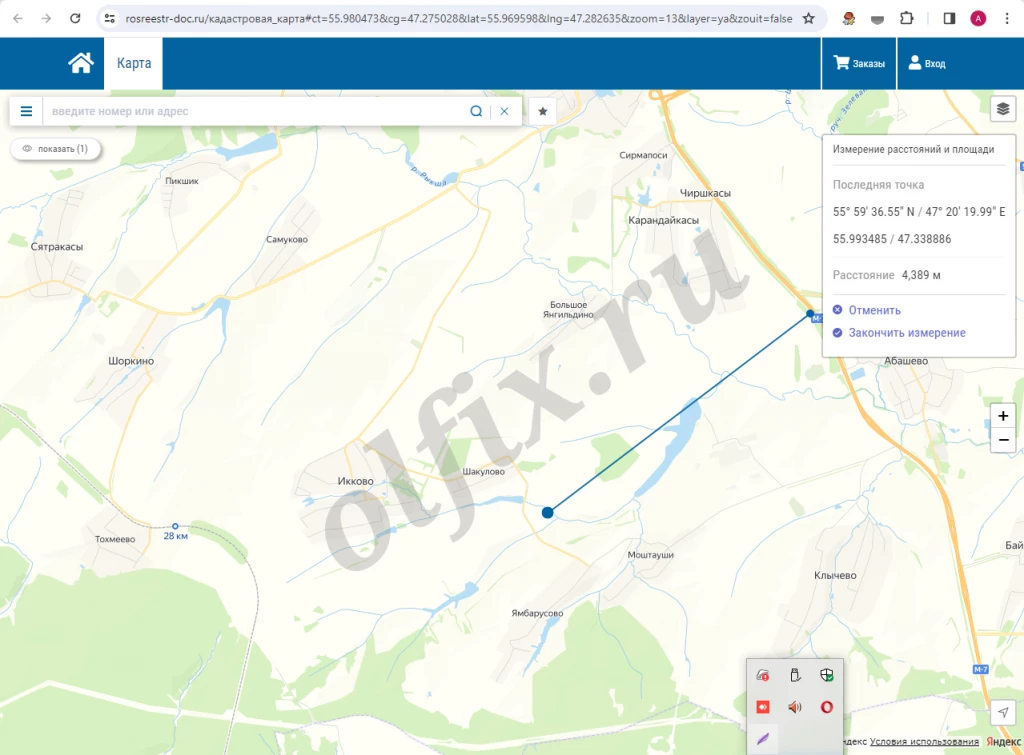
Task: Click Отменить in measurement panel
Action: coord(874,310)
